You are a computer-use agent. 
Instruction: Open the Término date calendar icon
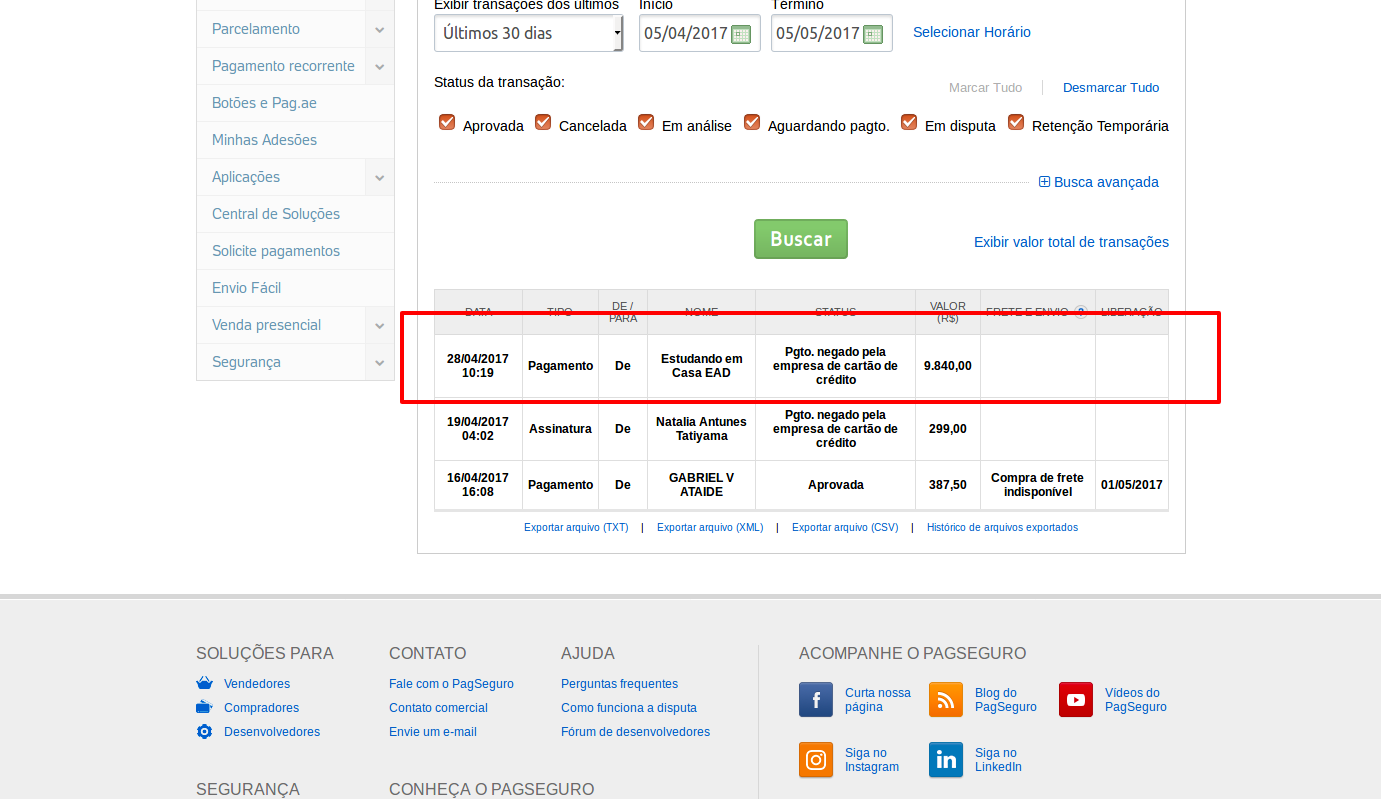873,34
